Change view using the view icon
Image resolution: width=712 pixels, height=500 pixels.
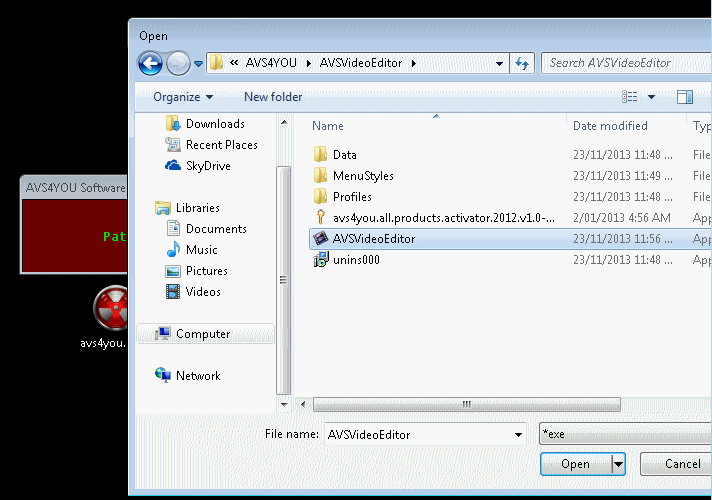[x=629, y=96]
